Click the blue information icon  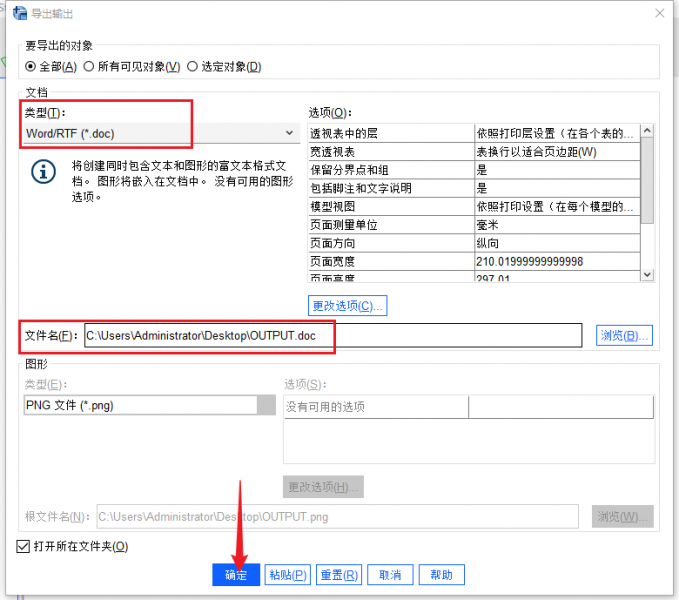pos(43,172)
